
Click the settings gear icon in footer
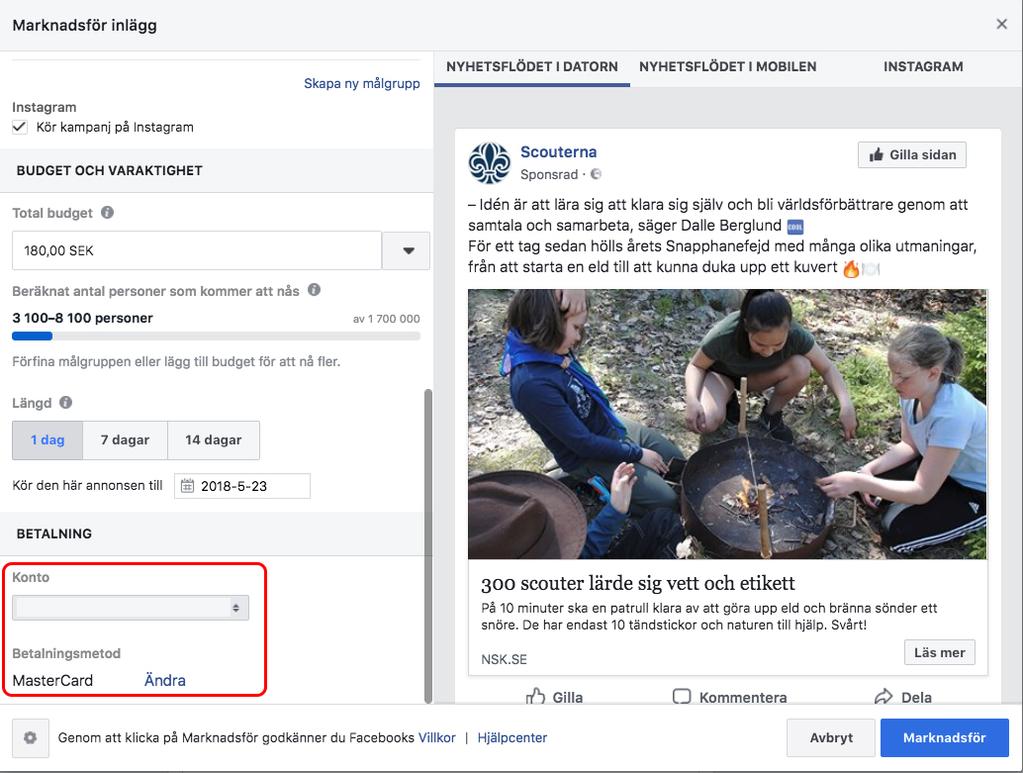(30, 738)
